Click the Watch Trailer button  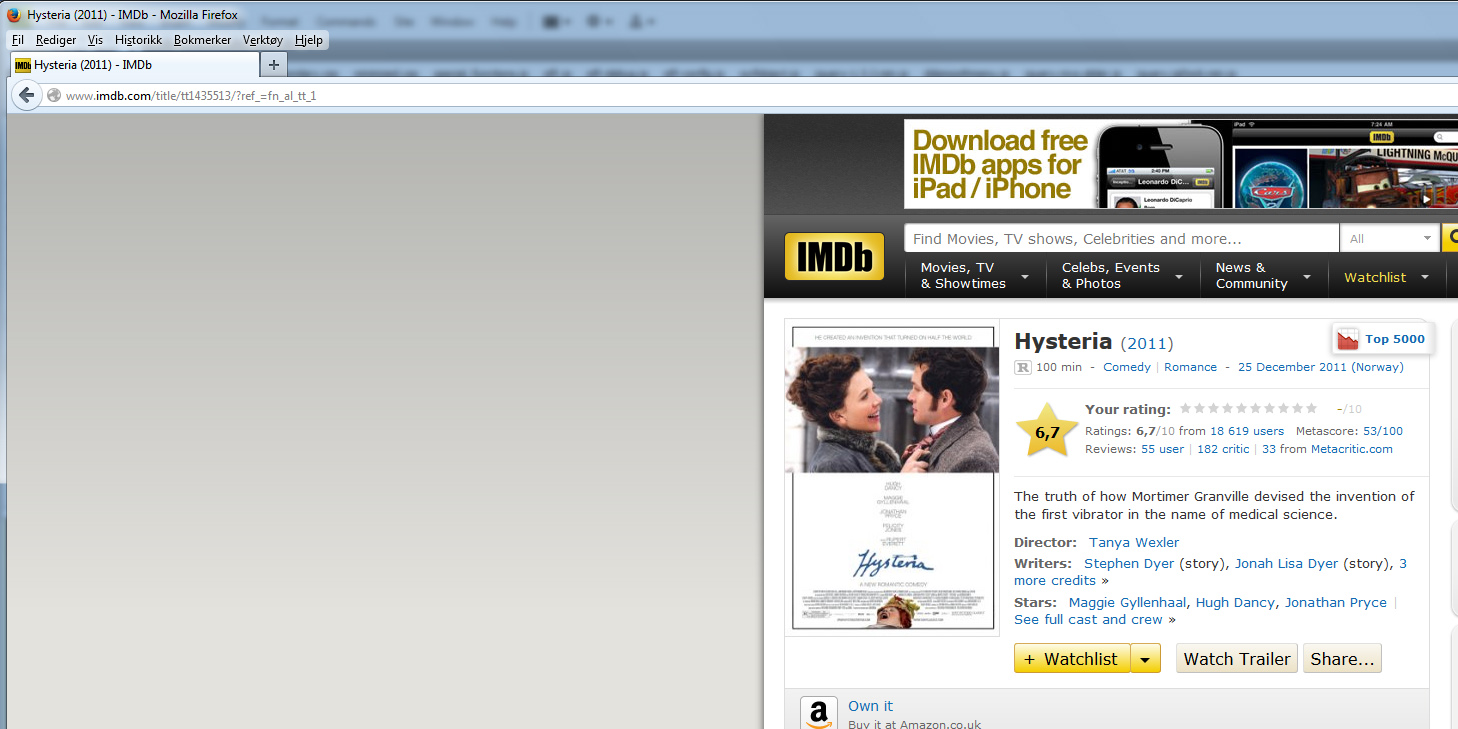(1237, 659)
